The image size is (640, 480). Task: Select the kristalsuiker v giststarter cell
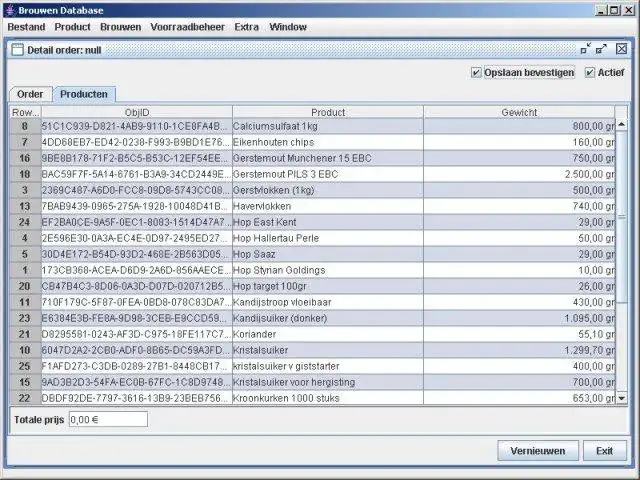[328, 366]
